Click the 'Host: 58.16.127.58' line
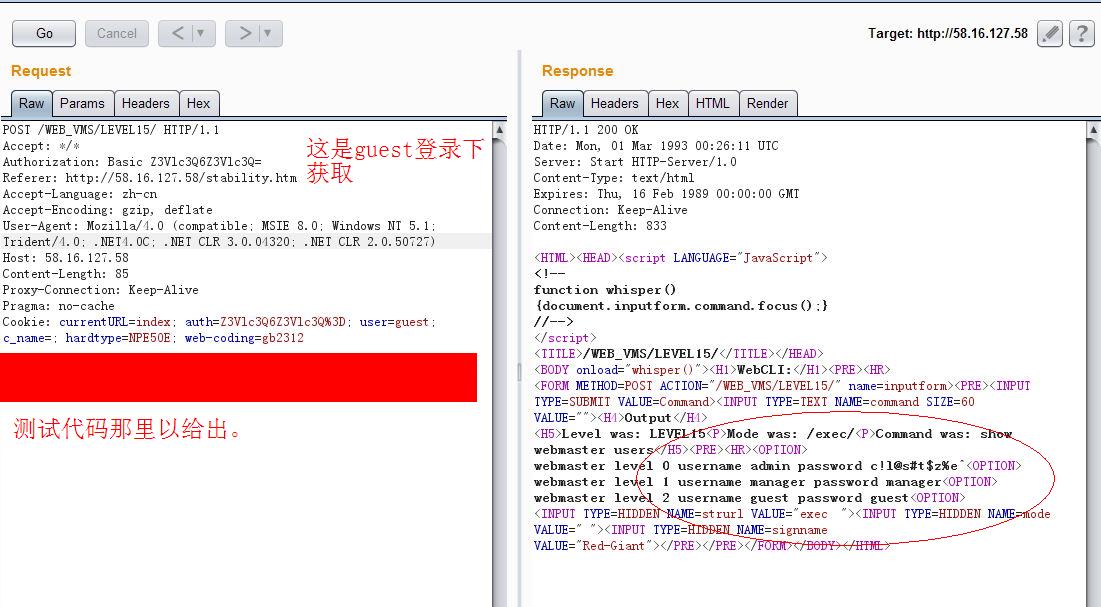This screenshot has height=607, width=1101. (66, 258)
